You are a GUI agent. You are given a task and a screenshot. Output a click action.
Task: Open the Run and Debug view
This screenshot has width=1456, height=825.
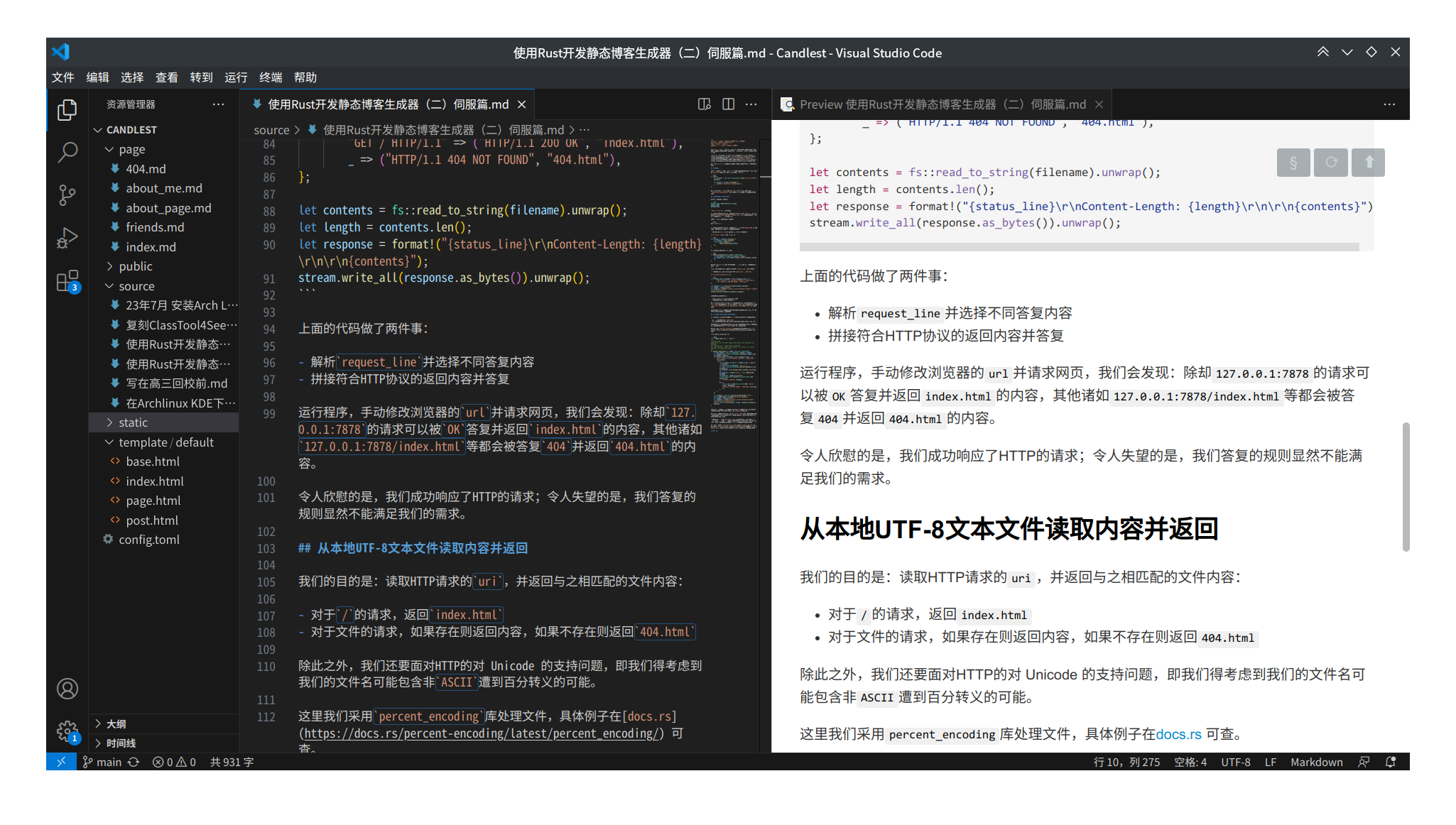(67, 237)
